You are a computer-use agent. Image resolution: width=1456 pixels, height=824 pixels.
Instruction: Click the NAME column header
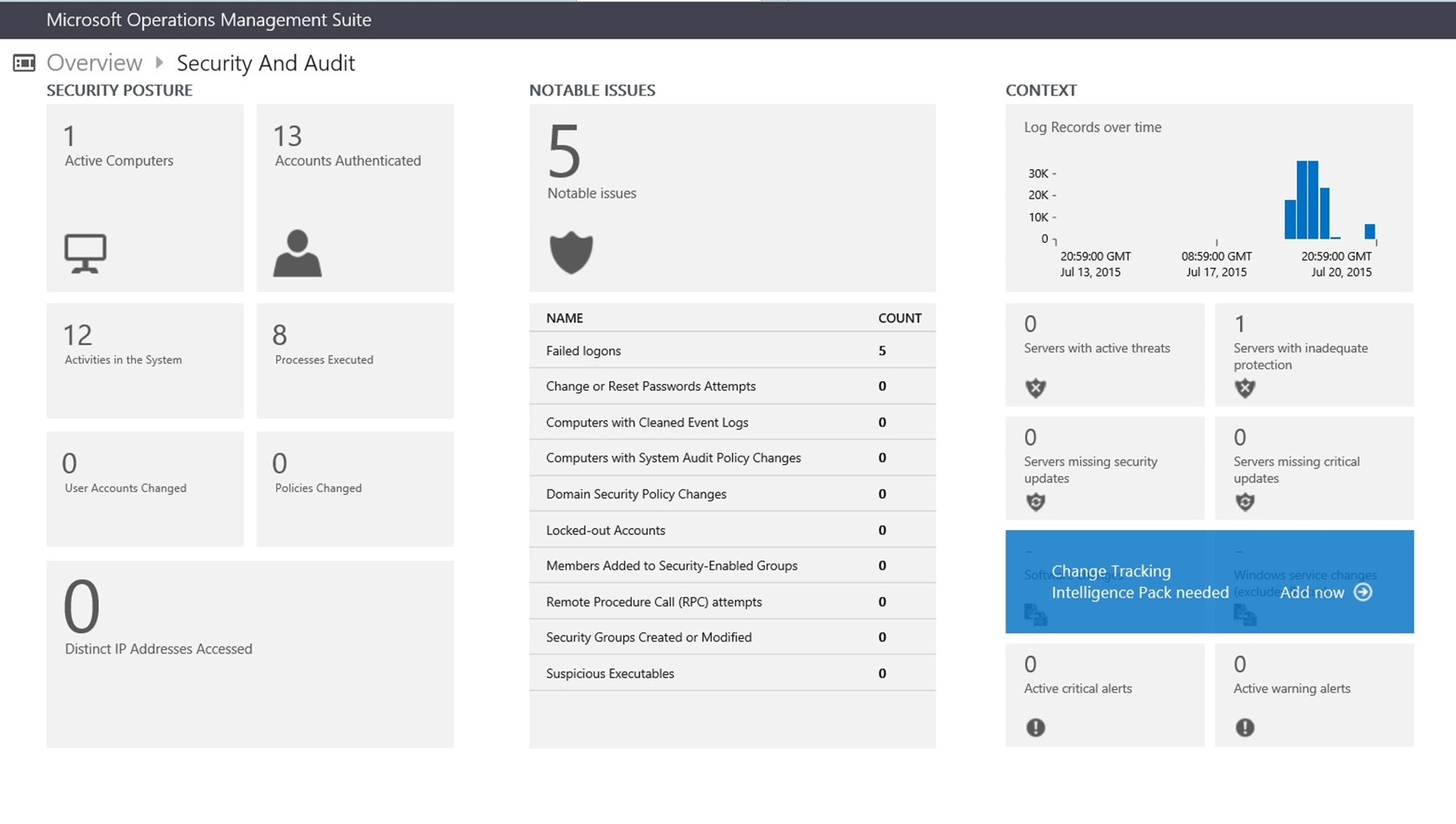[565, 318]
